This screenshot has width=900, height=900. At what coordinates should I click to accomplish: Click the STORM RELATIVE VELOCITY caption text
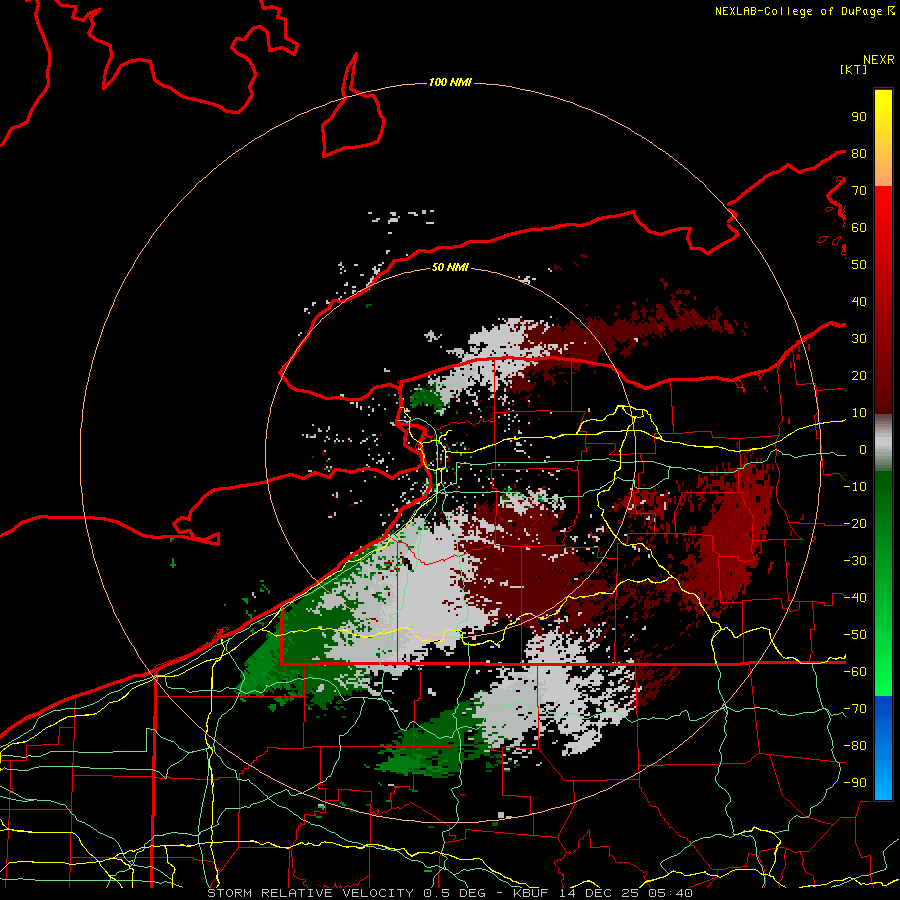[310, 893]
